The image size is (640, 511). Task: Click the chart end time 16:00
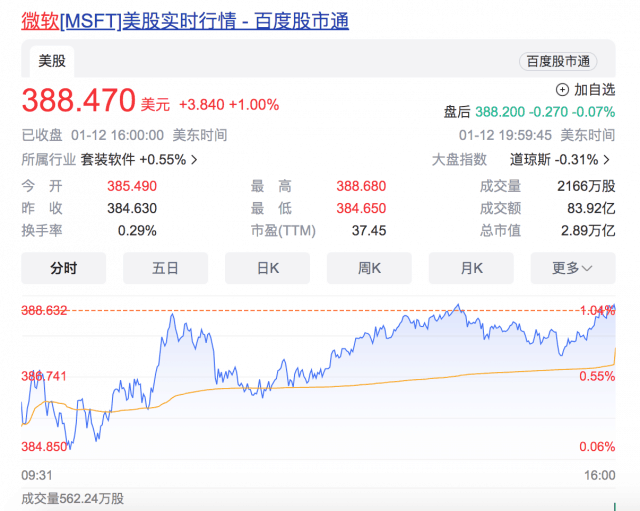[600, 475]
